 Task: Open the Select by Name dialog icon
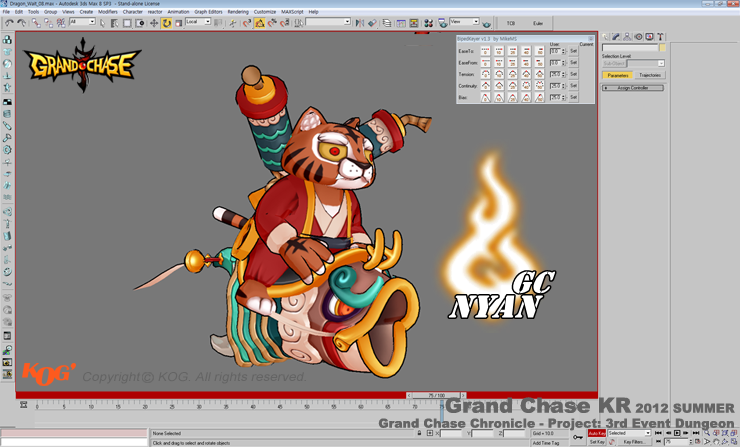point(115,23)
